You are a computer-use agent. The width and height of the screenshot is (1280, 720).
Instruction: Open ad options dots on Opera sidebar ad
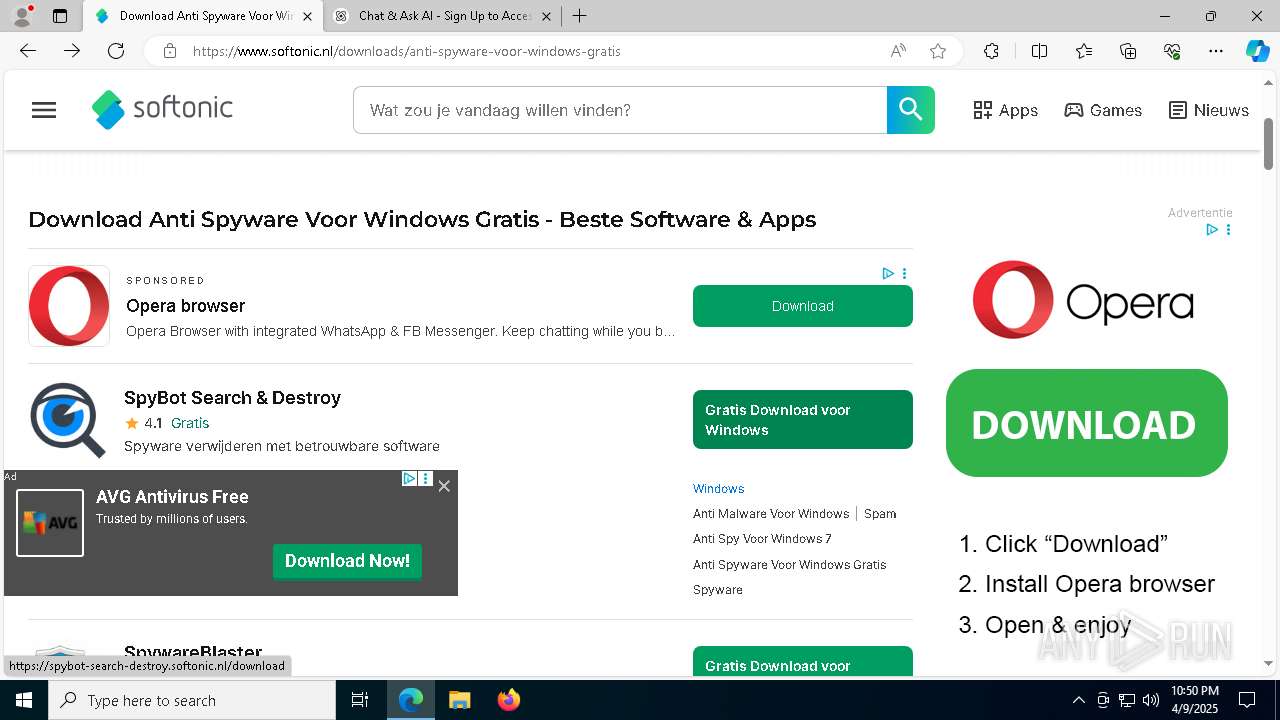click(1228, 230)
